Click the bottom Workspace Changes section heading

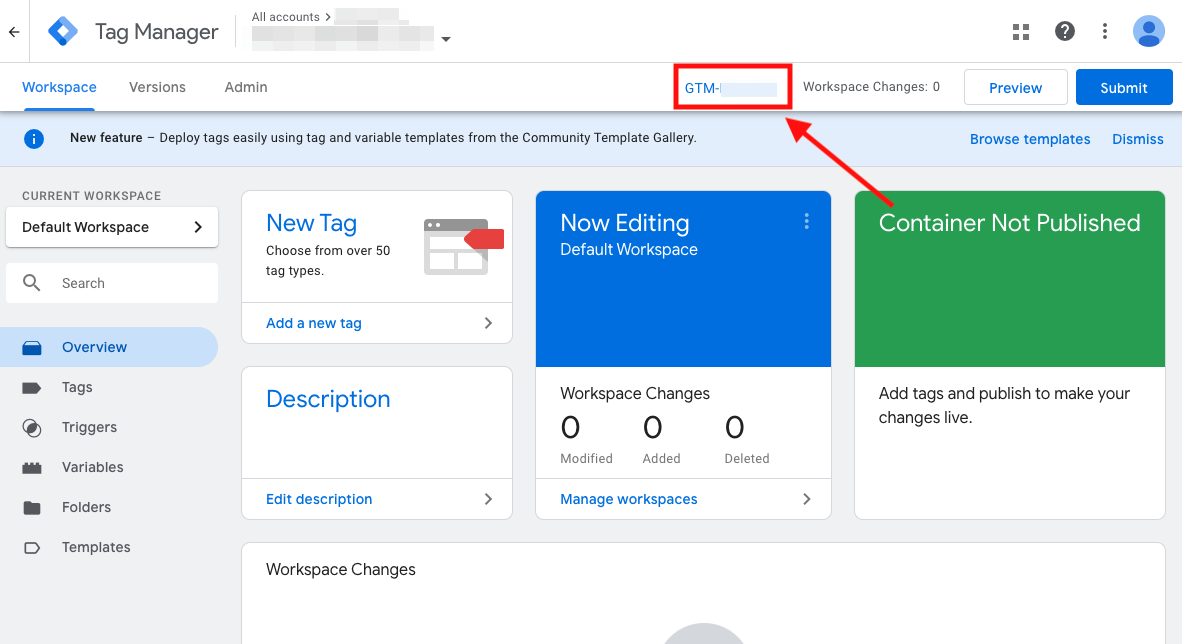341,569
